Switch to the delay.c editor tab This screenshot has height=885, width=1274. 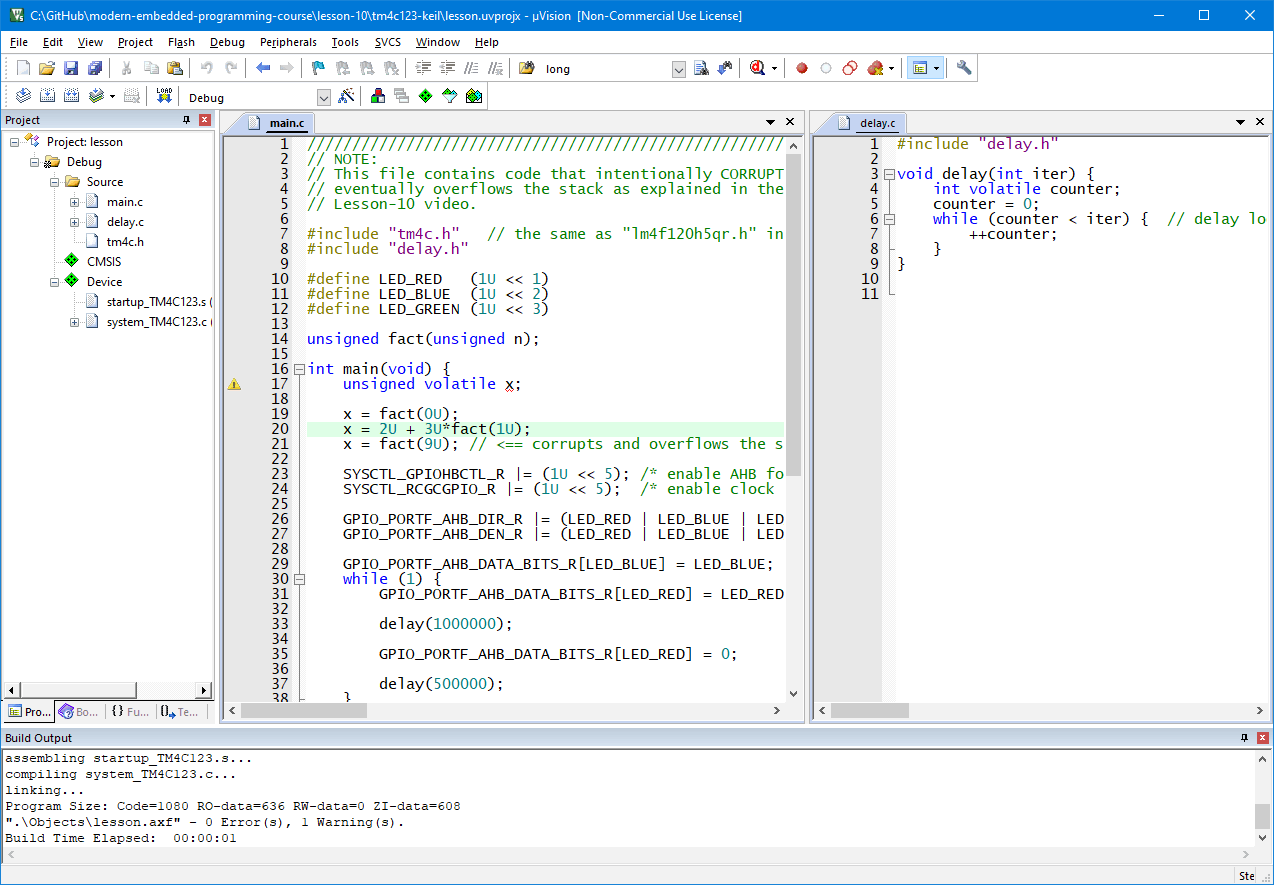tap(877, 123)
